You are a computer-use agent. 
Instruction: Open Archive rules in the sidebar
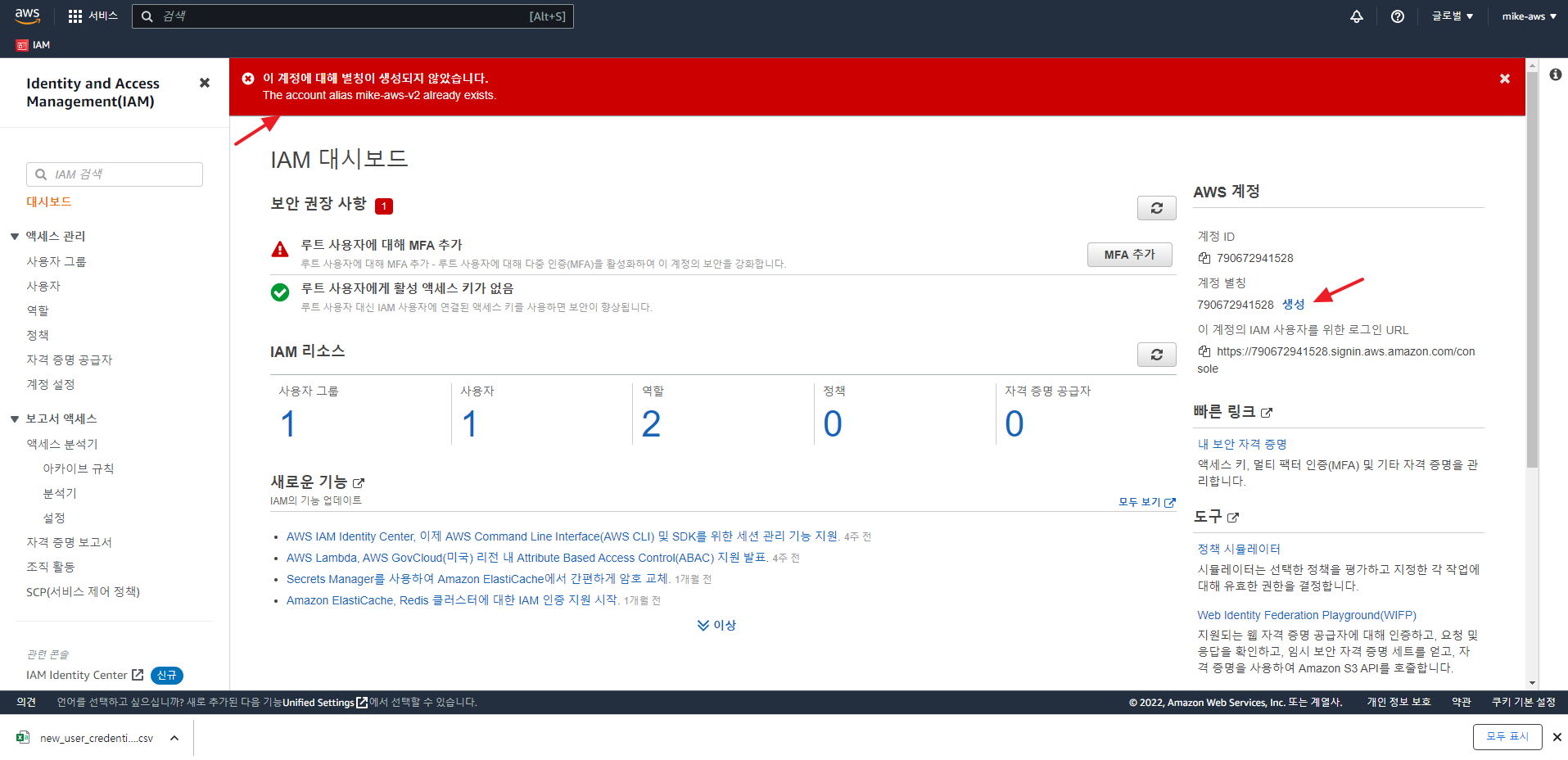tap(79, 468)
